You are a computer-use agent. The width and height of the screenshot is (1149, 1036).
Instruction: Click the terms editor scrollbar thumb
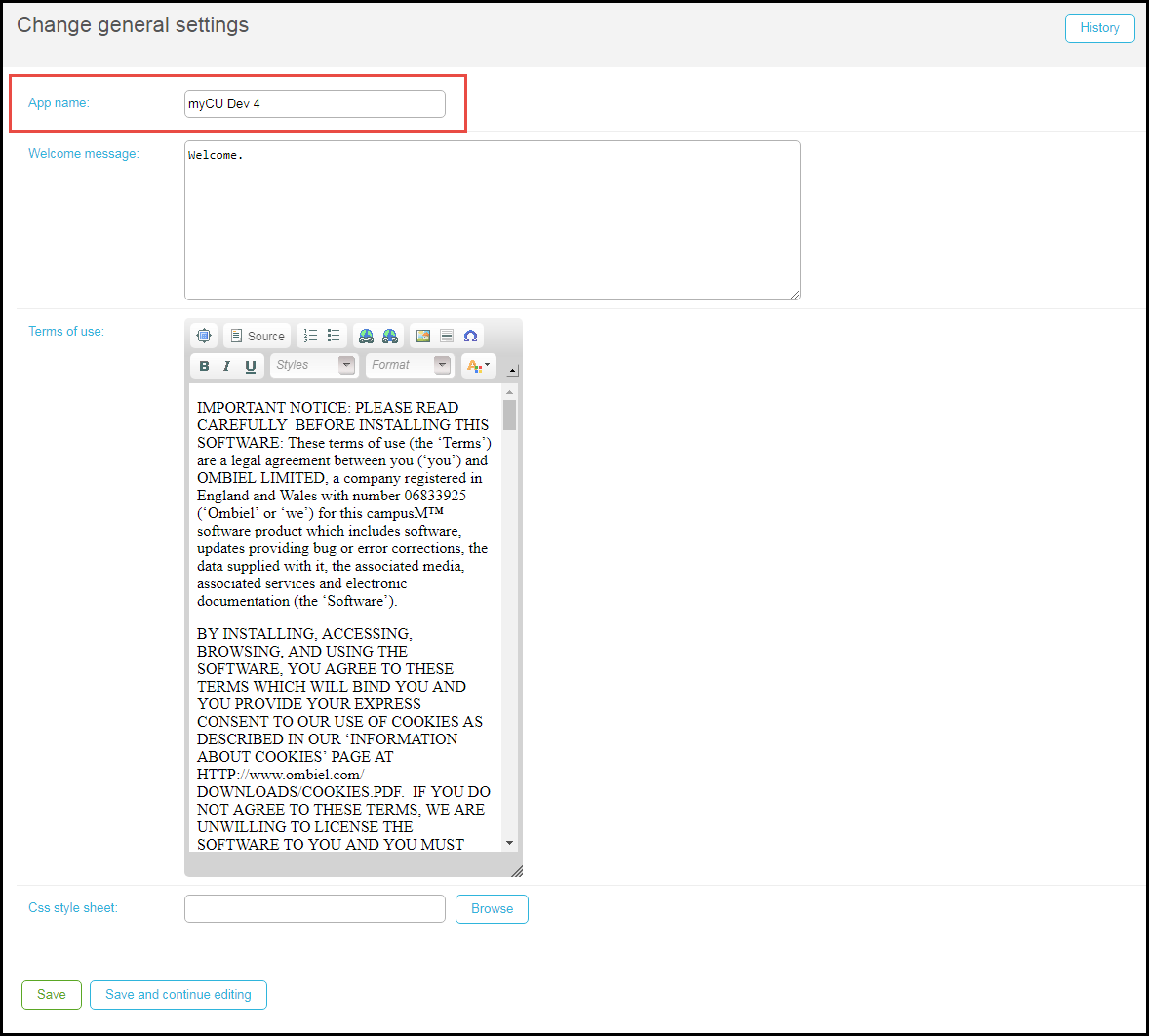[x=510, y=415]
